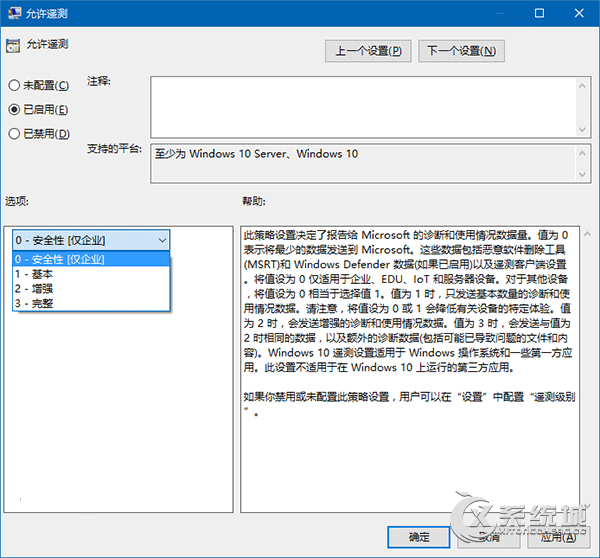Click the 应用(A) button

coord(558,537)
